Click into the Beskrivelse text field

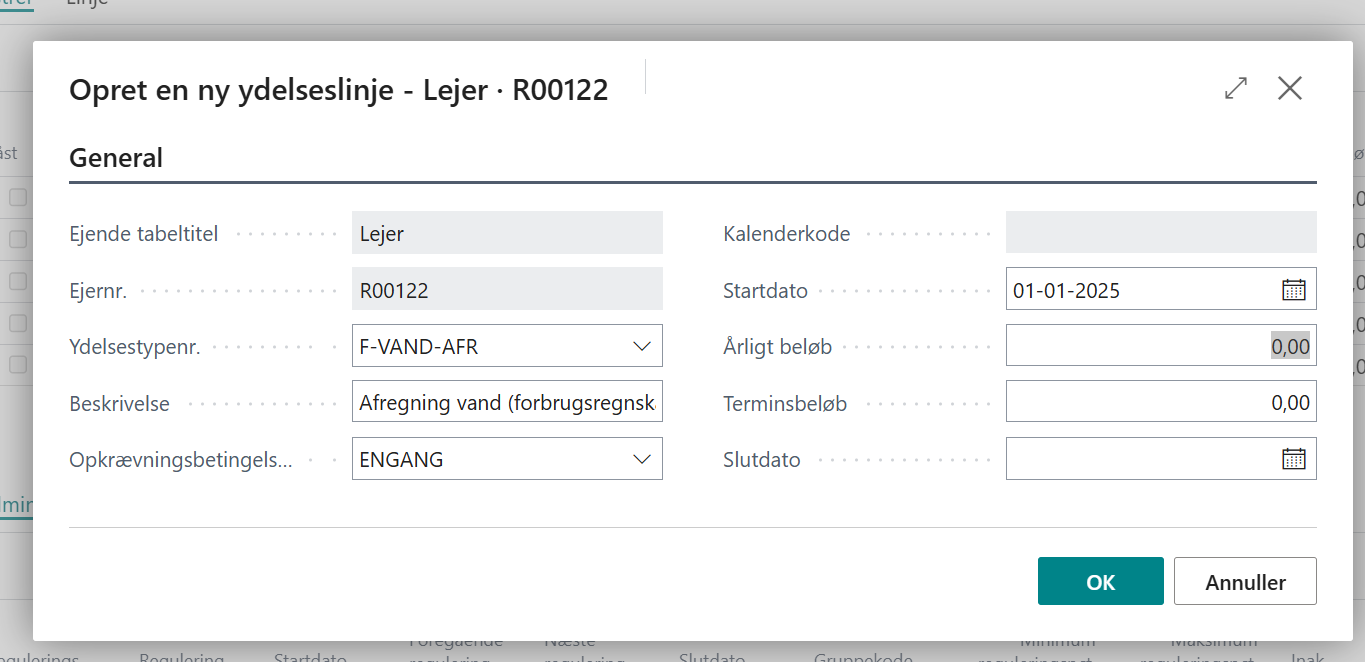point(506,403)
